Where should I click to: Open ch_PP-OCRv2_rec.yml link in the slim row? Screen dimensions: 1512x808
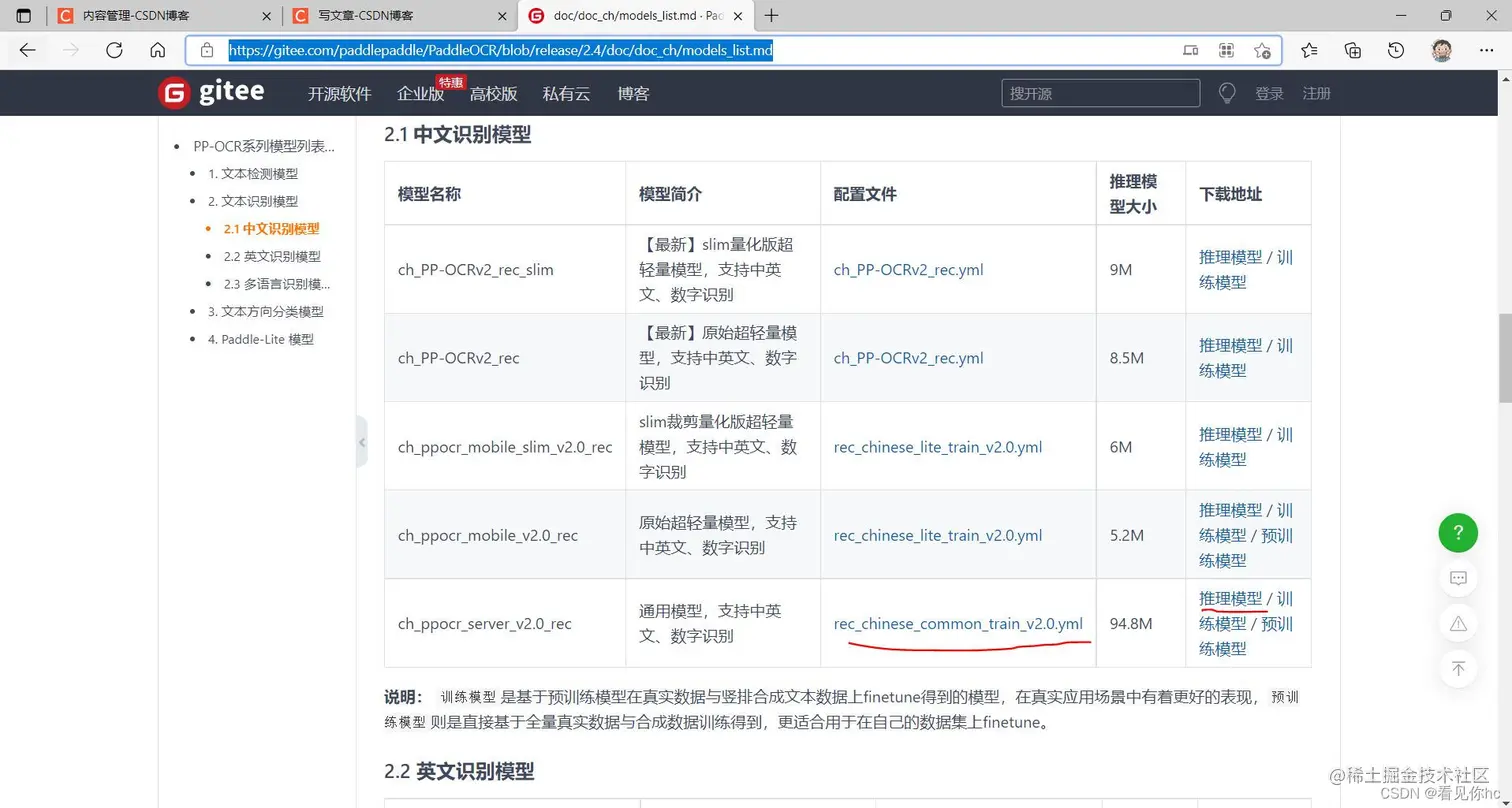(908, 269)
